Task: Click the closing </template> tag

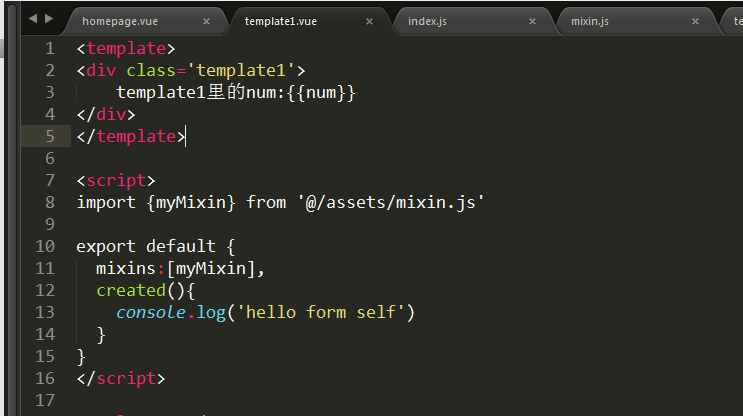Action: [131, 137]
